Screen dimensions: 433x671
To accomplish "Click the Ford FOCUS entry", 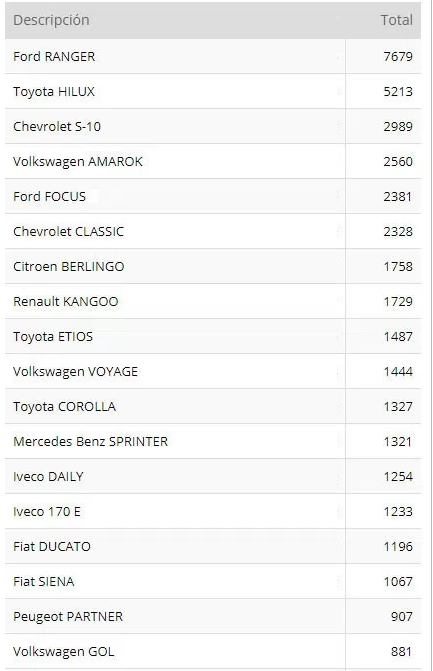I will 50,196.
